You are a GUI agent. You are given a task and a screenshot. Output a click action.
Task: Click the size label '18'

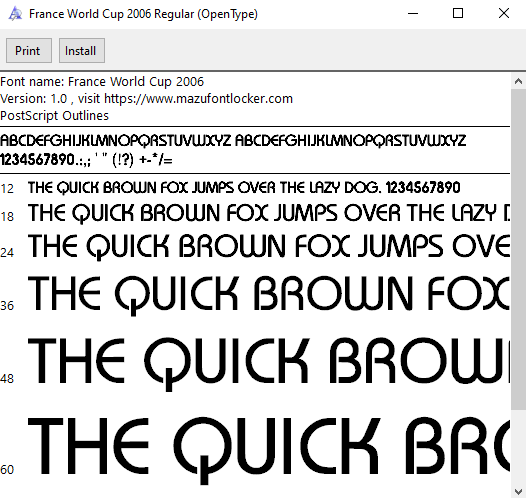7,217
